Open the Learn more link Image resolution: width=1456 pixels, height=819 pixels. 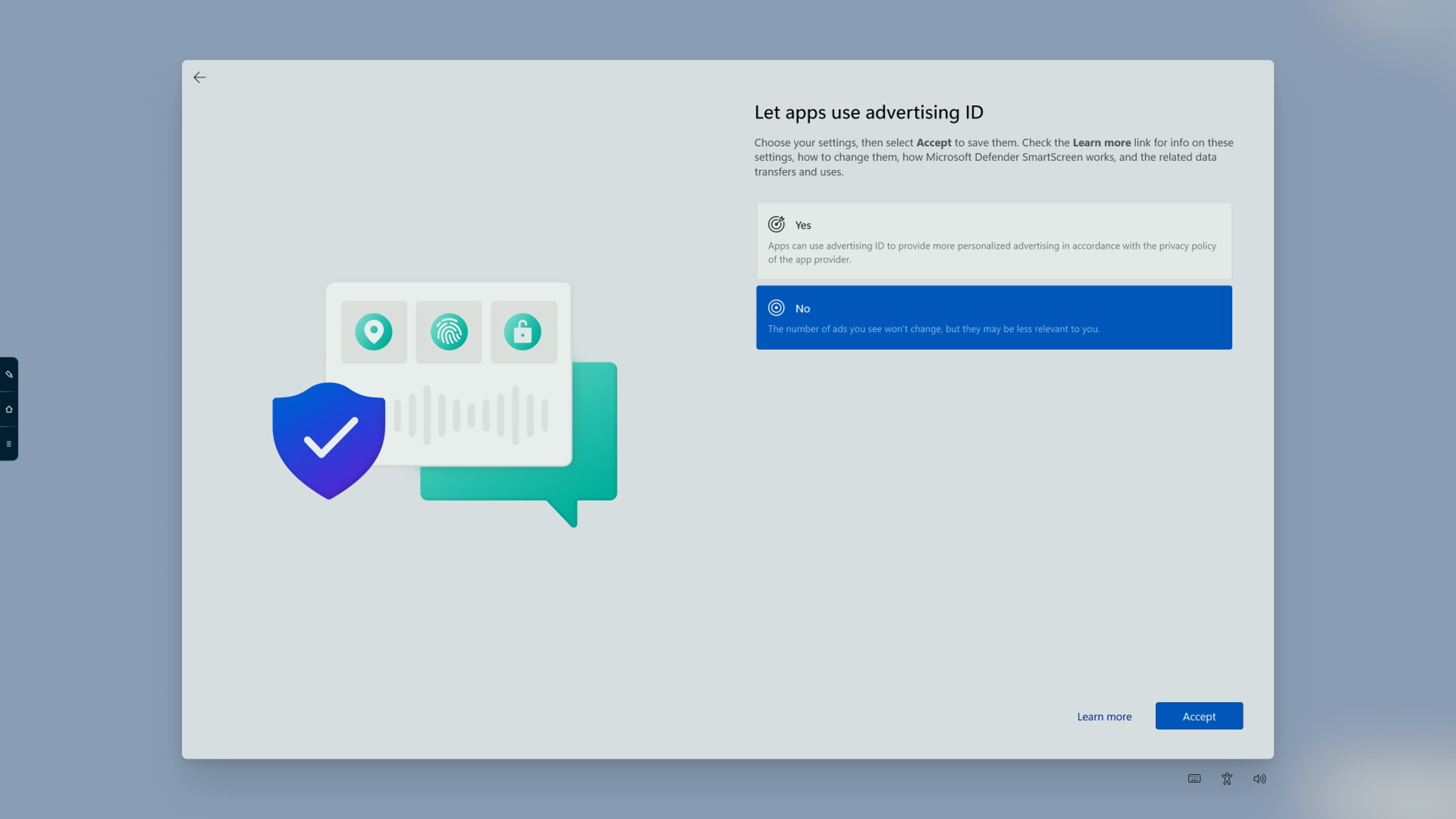(1104, 716)
